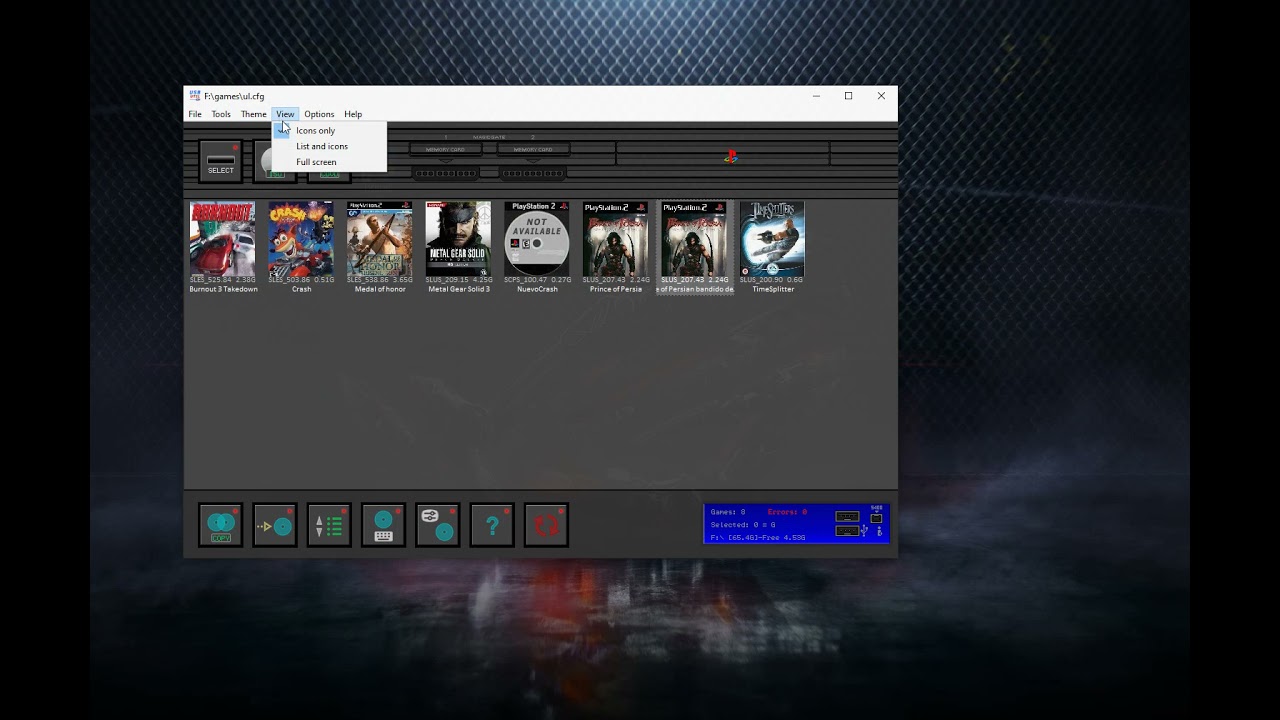The height and width of the screenshot is (720, 1280).
Task: Choose 'Icons only' view mode
Action: [x=329, y=130]
